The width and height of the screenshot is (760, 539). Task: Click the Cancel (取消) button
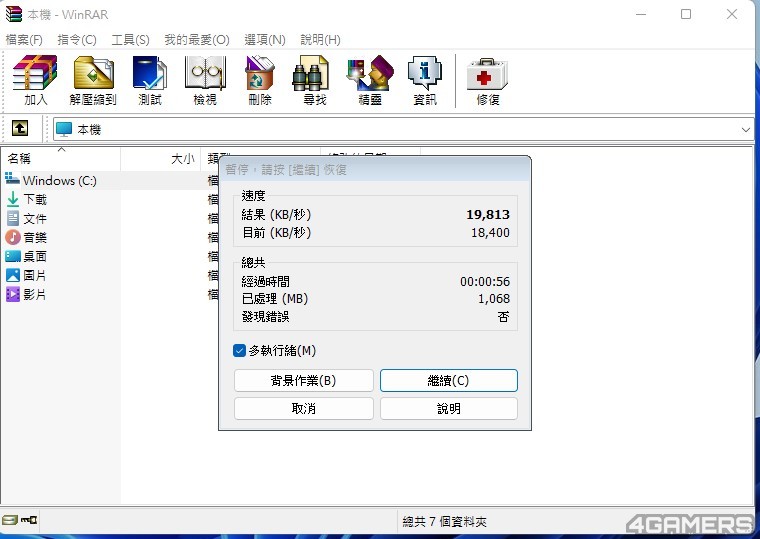(303, 409)
